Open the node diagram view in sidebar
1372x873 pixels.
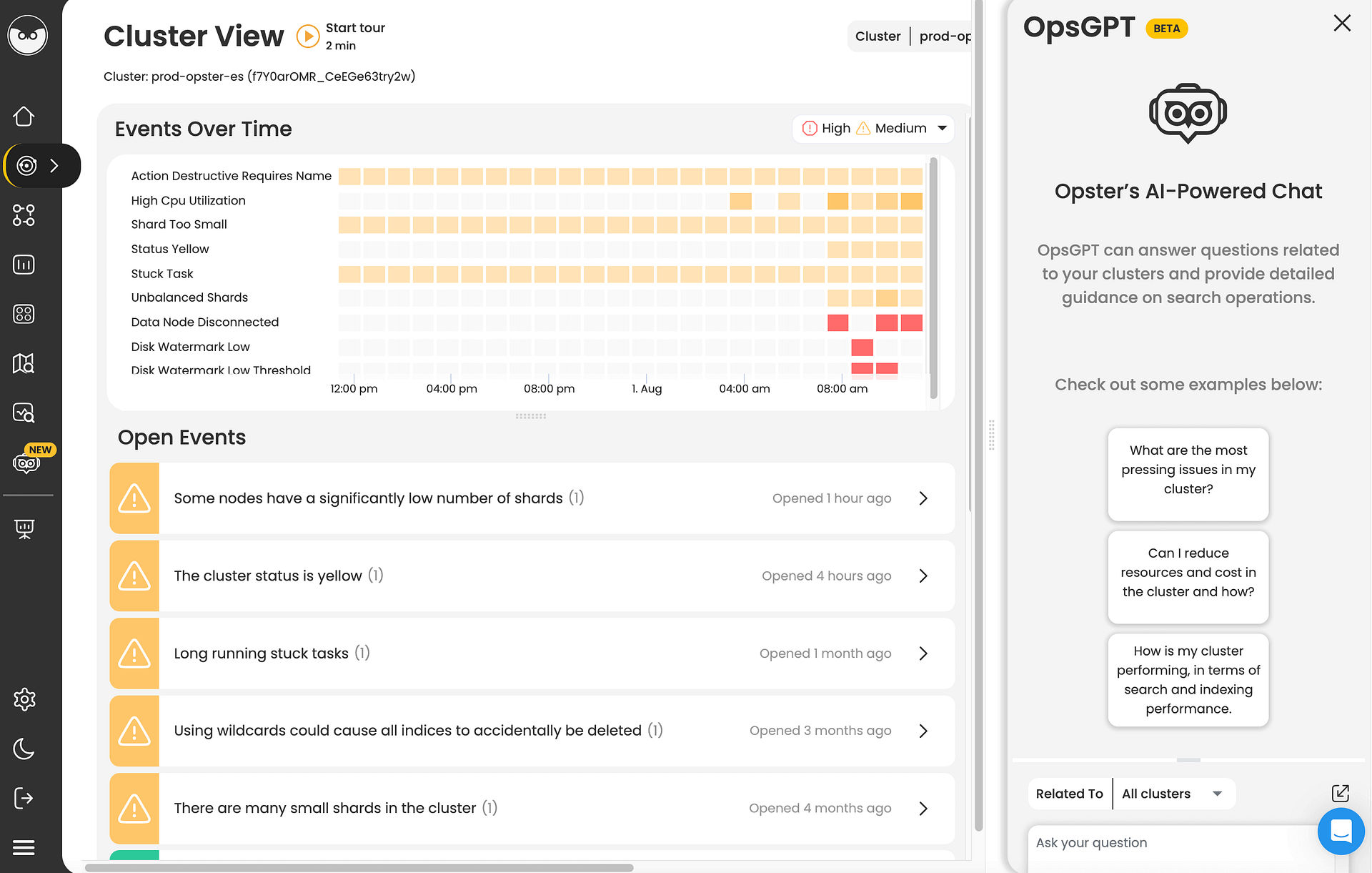click(24, 215)
